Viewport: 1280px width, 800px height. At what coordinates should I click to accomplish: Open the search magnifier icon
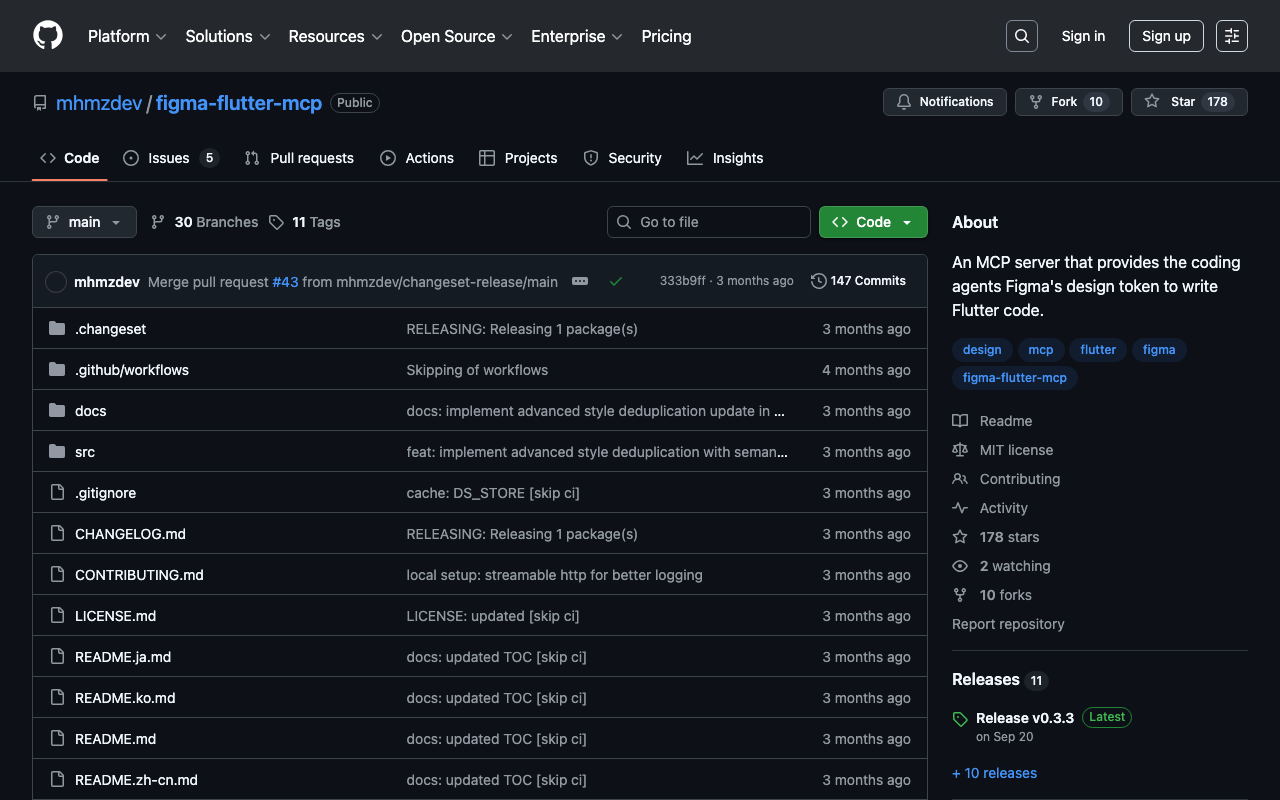[1021, 36]
